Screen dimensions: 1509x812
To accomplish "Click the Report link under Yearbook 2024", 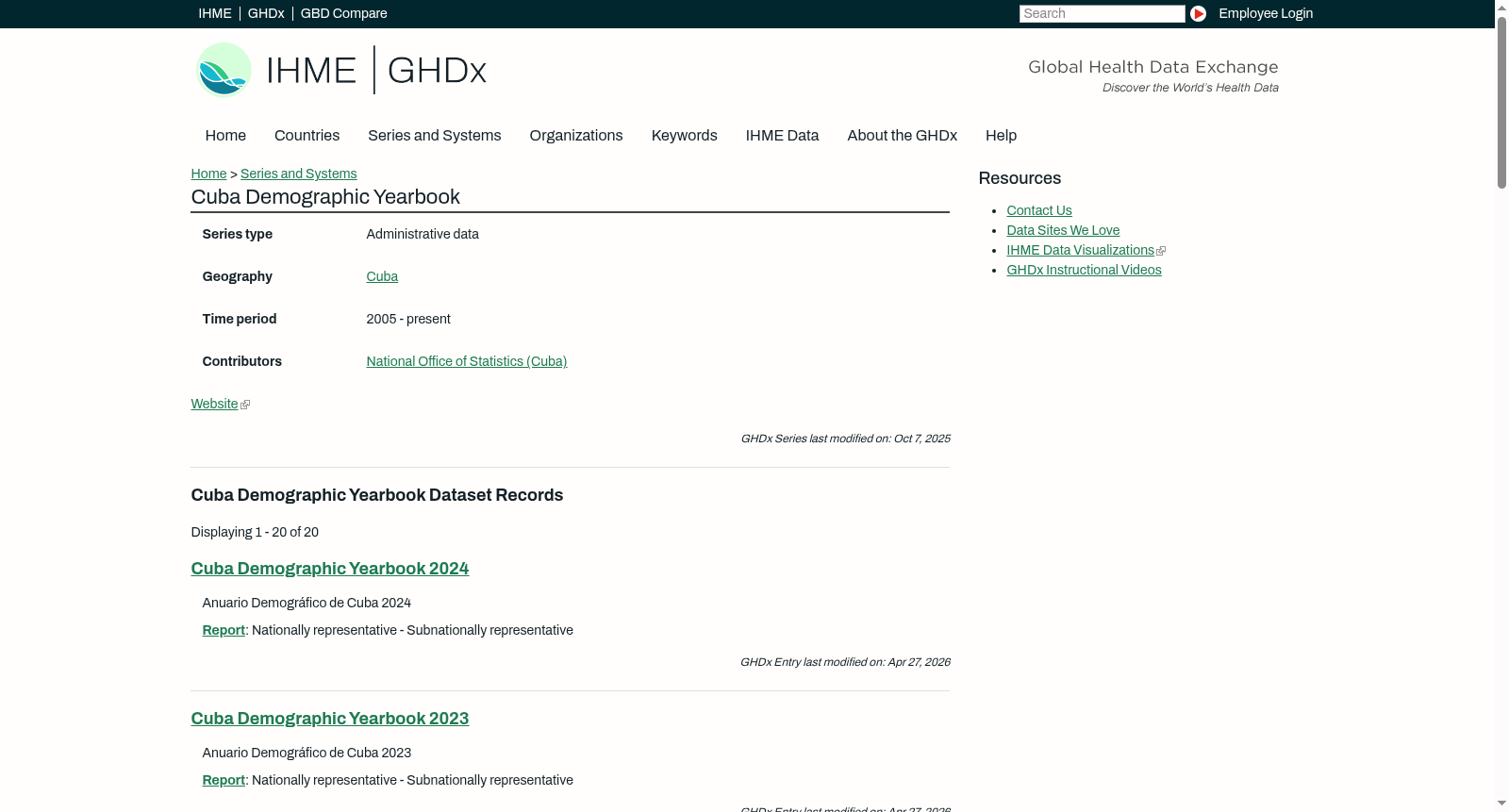I will click(224, 630).
